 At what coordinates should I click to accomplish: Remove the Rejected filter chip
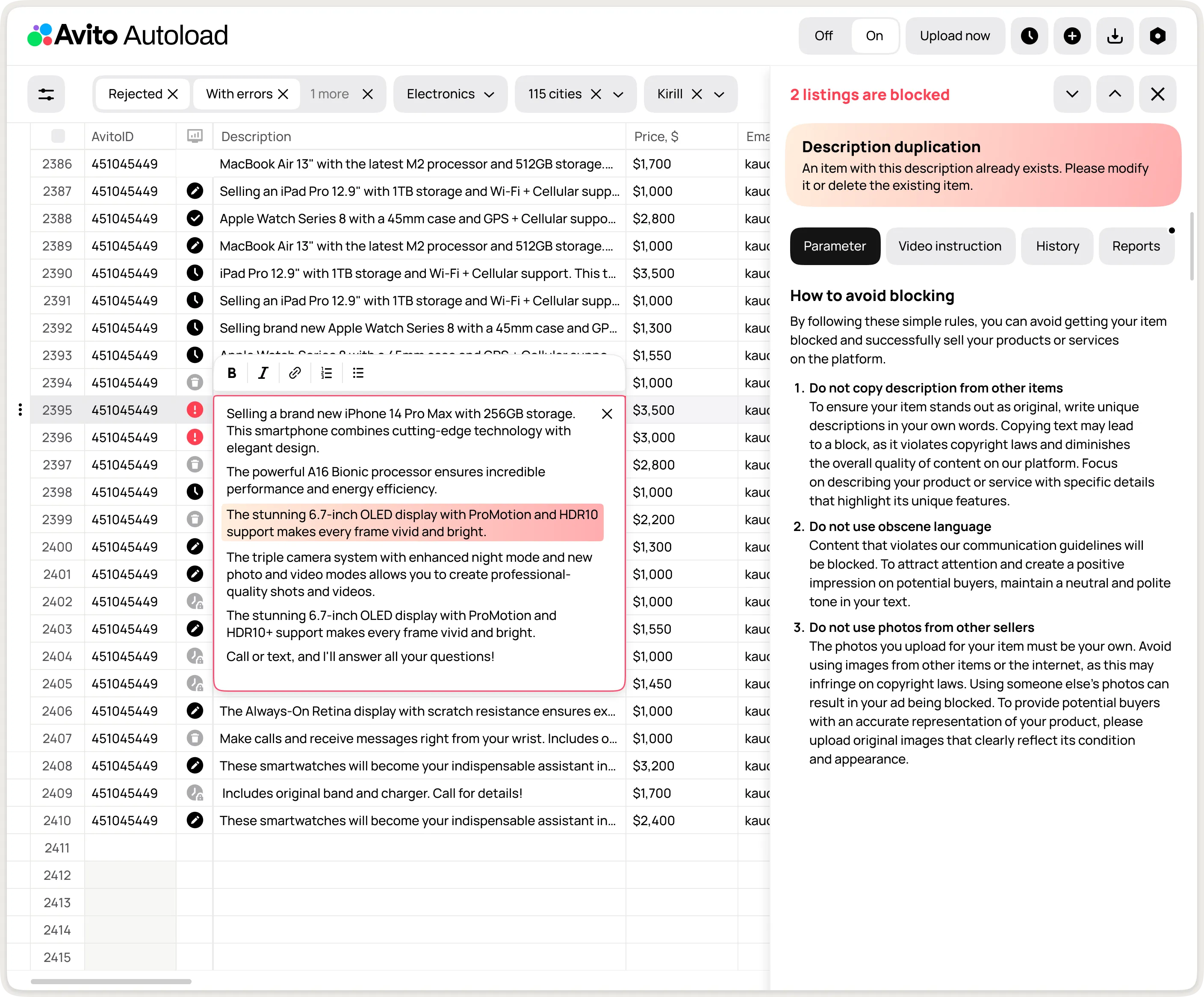click(173, 94)
